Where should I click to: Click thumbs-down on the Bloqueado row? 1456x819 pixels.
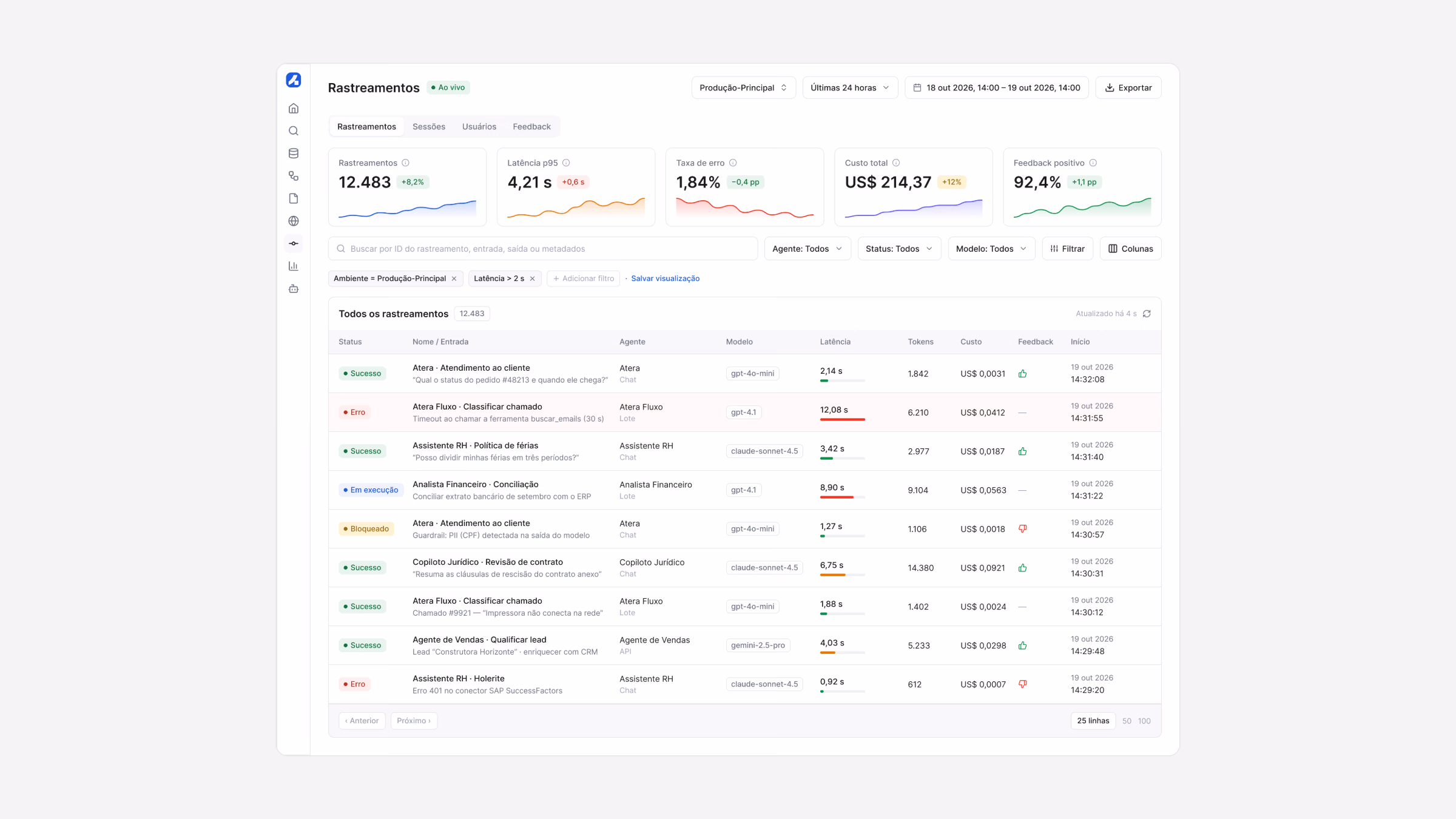(x=1023, y=528)
